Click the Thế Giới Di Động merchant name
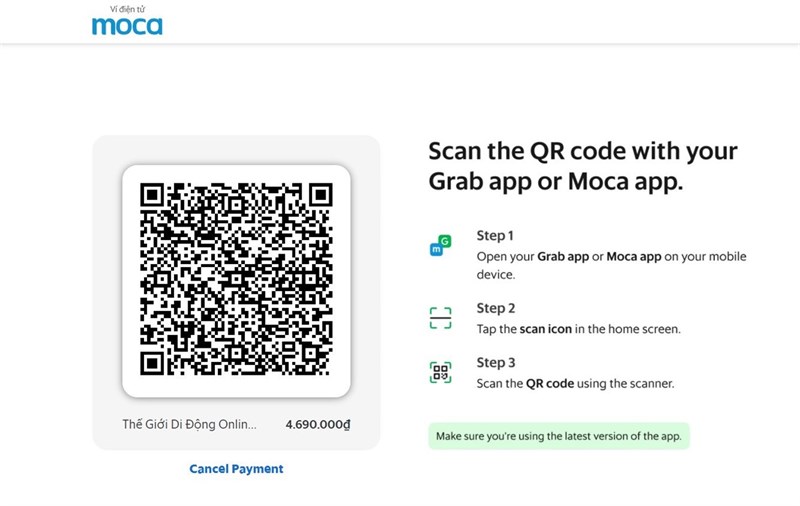Image resolution: width=800 pixels, height=506 pixels. pos(189,424)
